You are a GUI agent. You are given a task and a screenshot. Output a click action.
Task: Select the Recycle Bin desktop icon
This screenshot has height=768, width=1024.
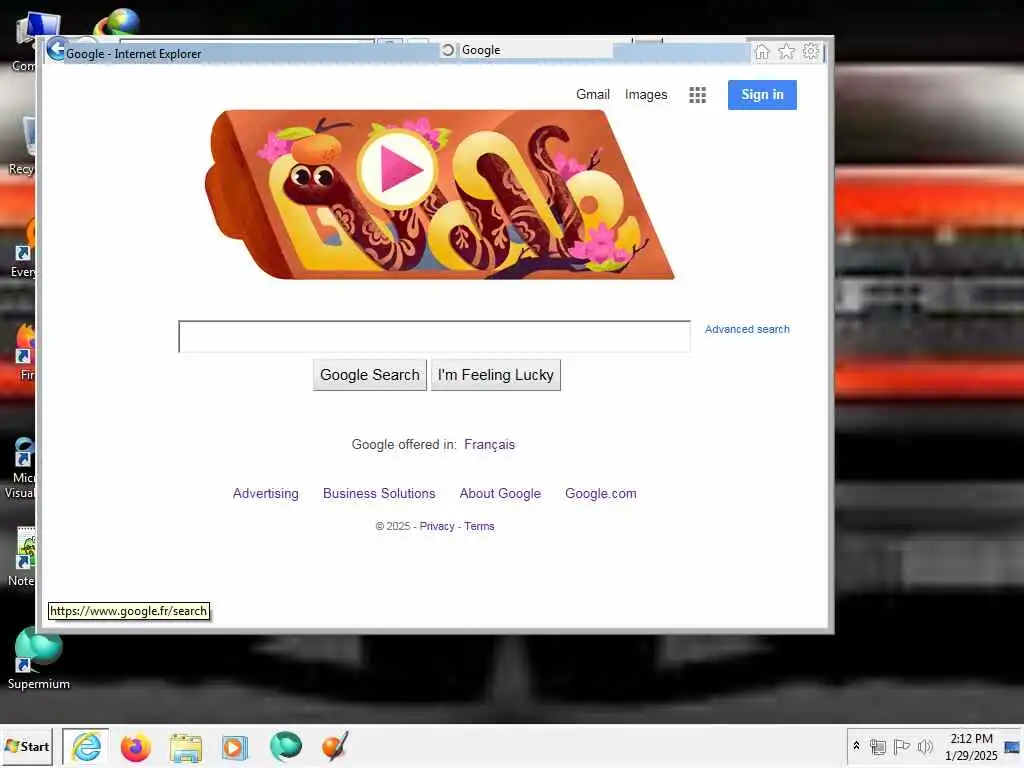(22, 145)
